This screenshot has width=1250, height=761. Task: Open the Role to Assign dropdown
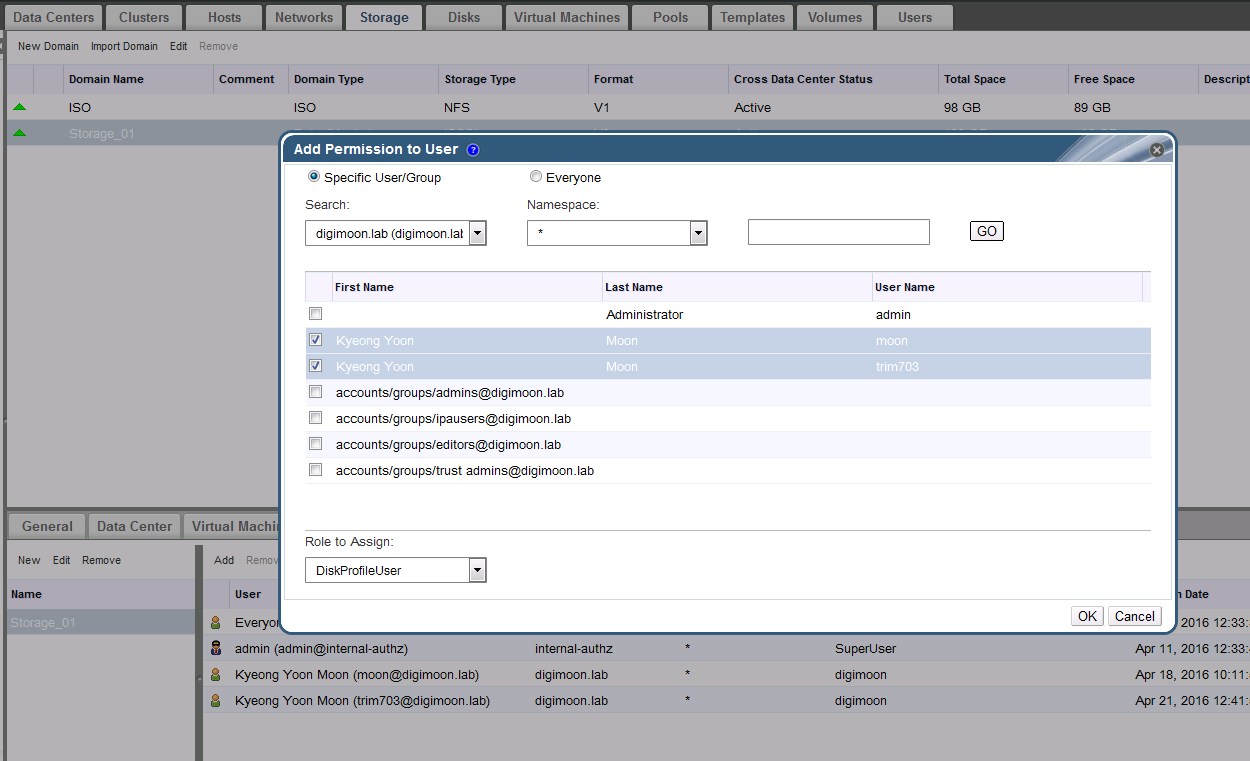click(396, 570)
